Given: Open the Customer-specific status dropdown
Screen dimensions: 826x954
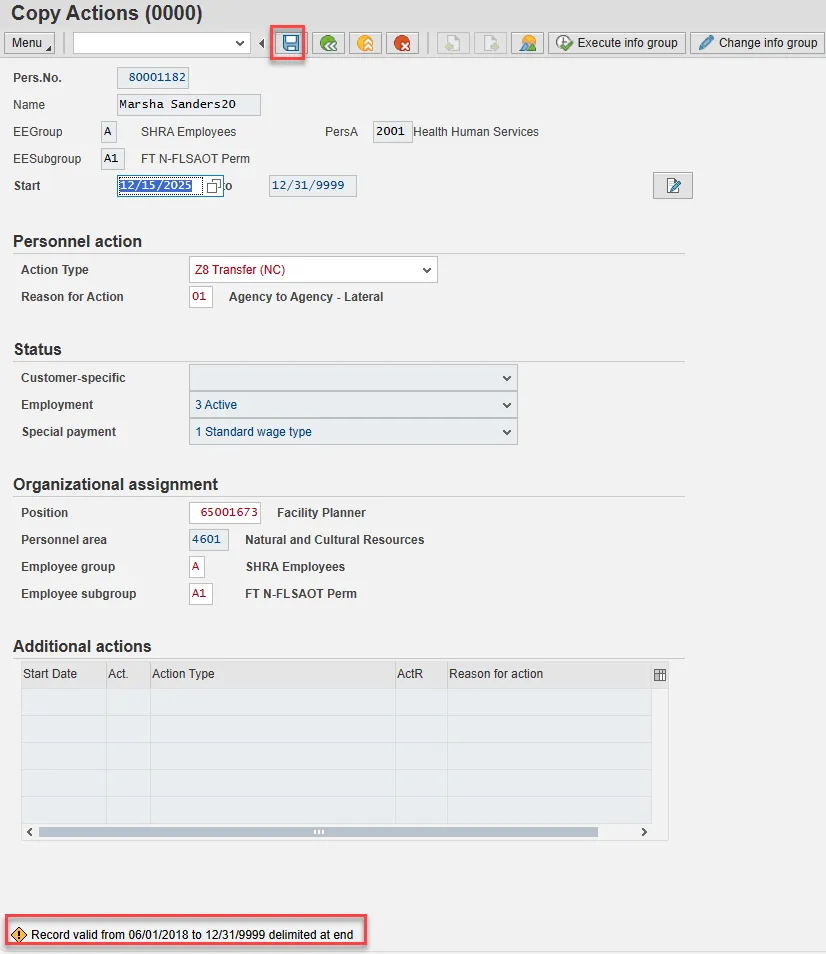Looking at the screenshot, I should [507, 378].
